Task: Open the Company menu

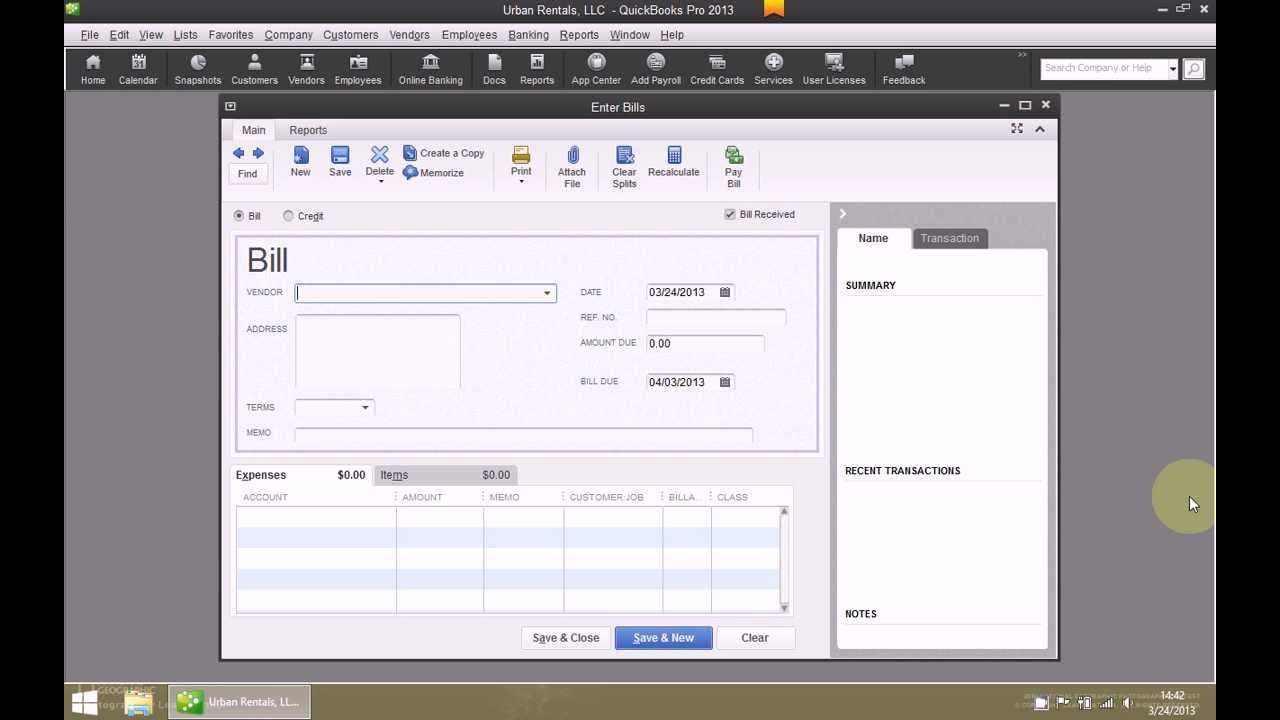Action: (x=288, y=35)
